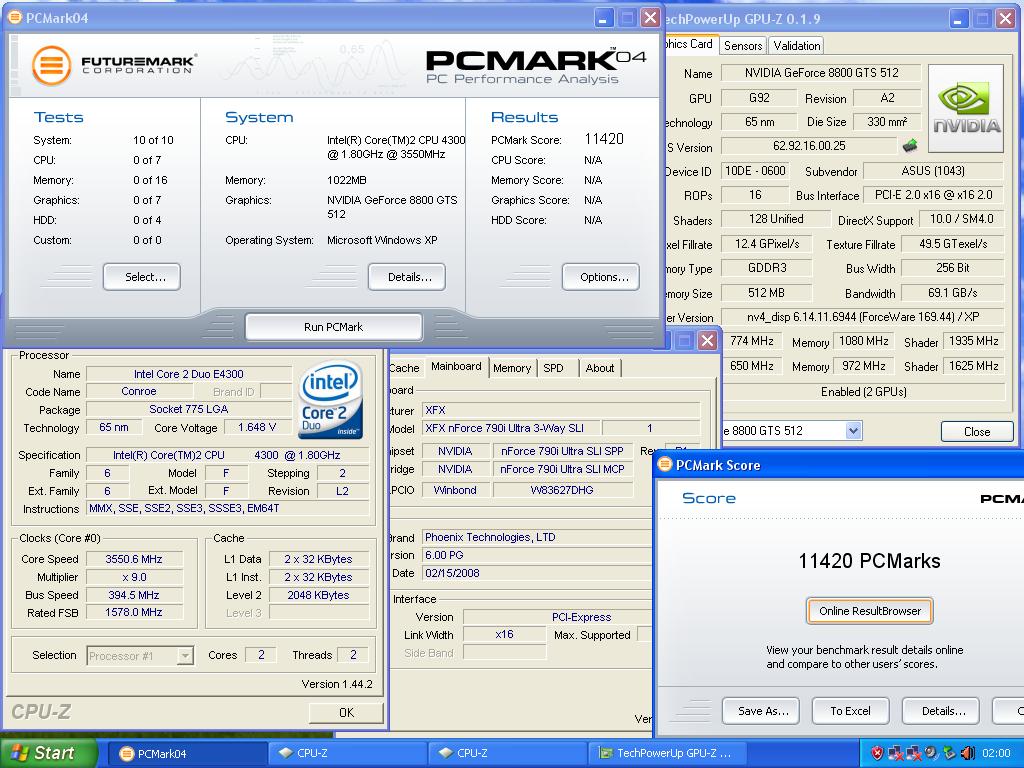
Task: Click the Bus Speed value 394.5 MHz
Action: (134, 595)
